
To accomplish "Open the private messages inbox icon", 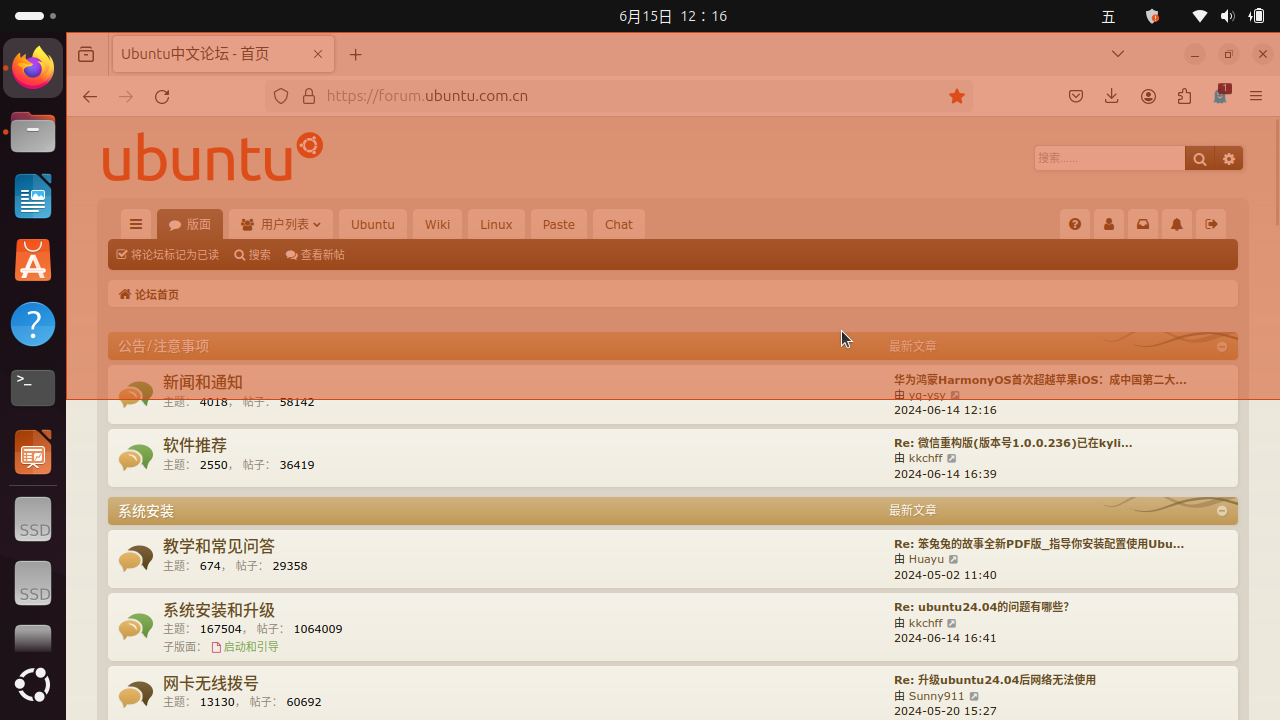I will point(1143,224).
